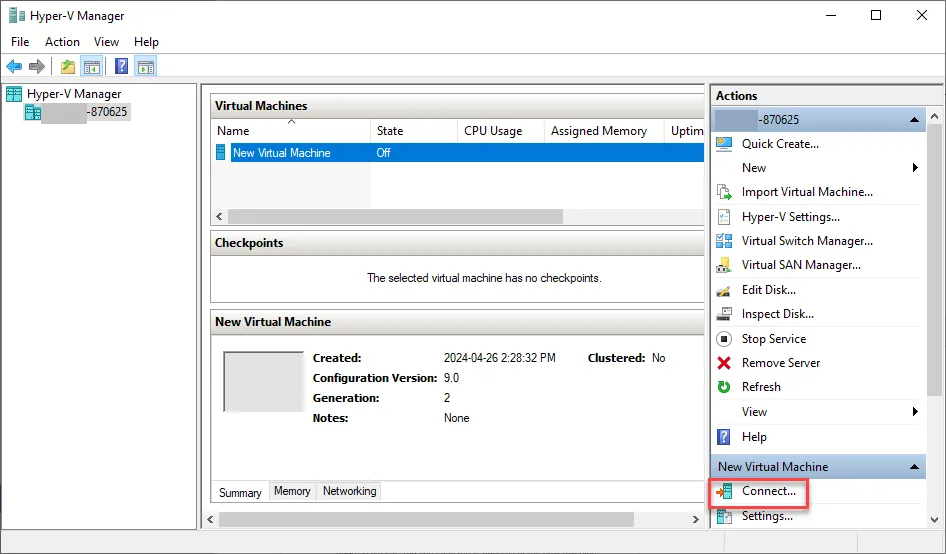Click the blue Help toolbar icon
Viewport: 946px width, 554px height.
pyautogui.click(x=121, y=66)
